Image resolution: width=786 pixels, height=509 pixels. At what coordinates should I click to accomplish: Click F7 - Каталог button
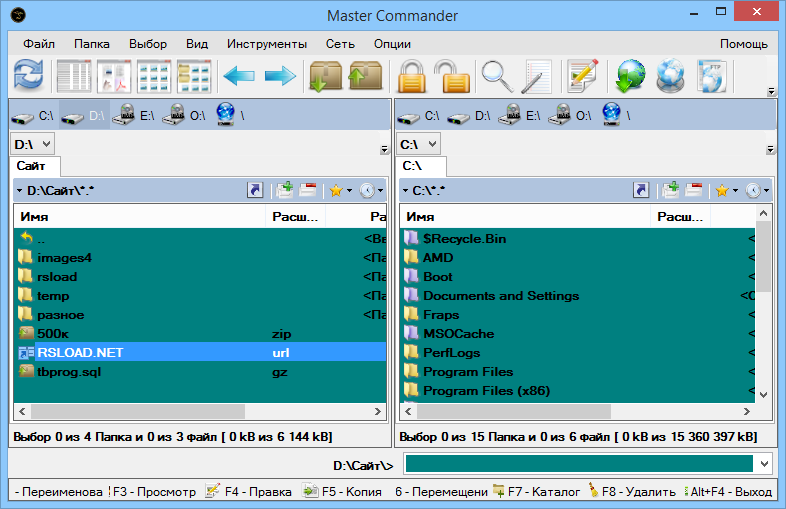(536, 491)
